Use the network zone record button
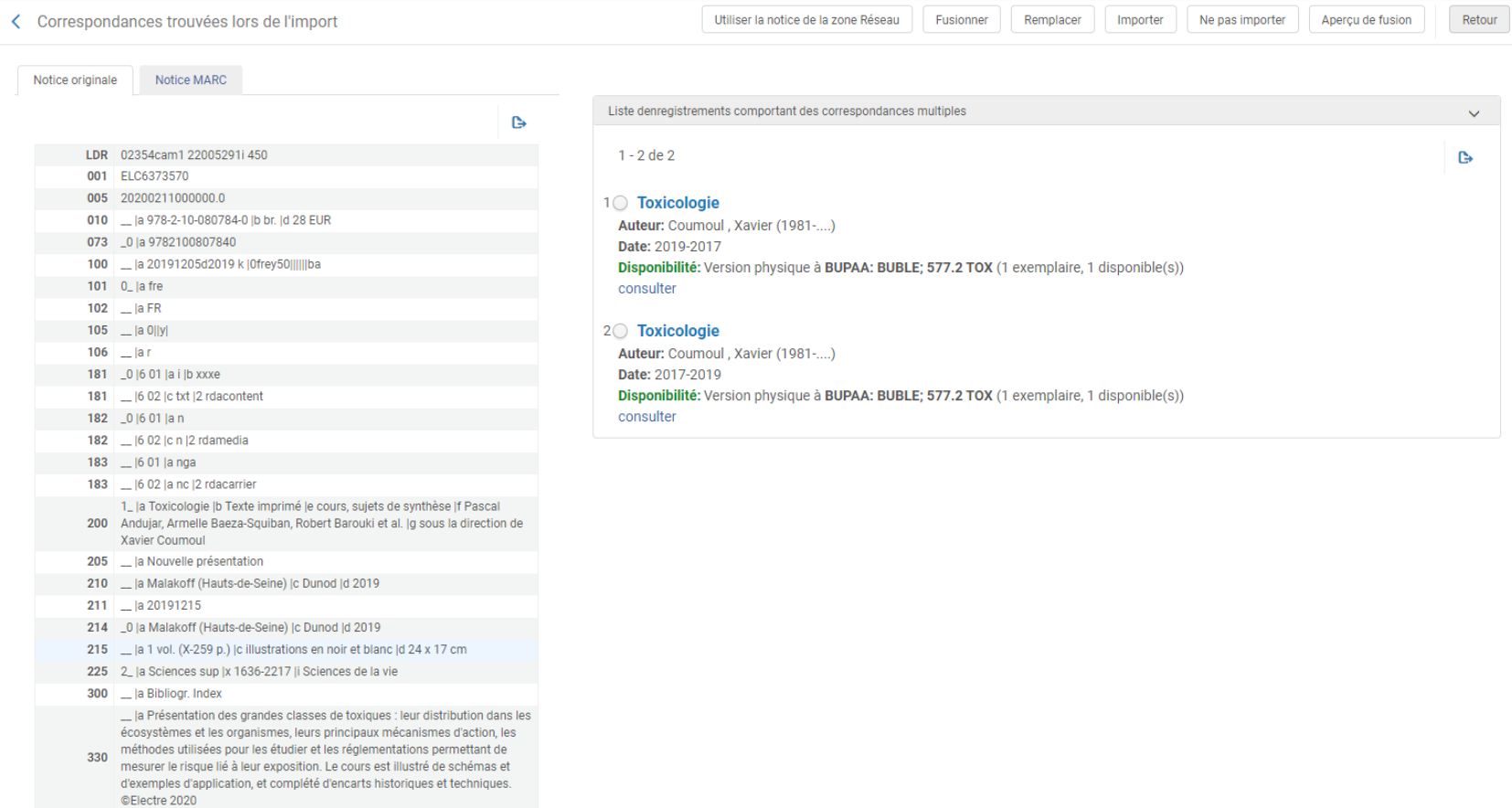 coord(806,20)
